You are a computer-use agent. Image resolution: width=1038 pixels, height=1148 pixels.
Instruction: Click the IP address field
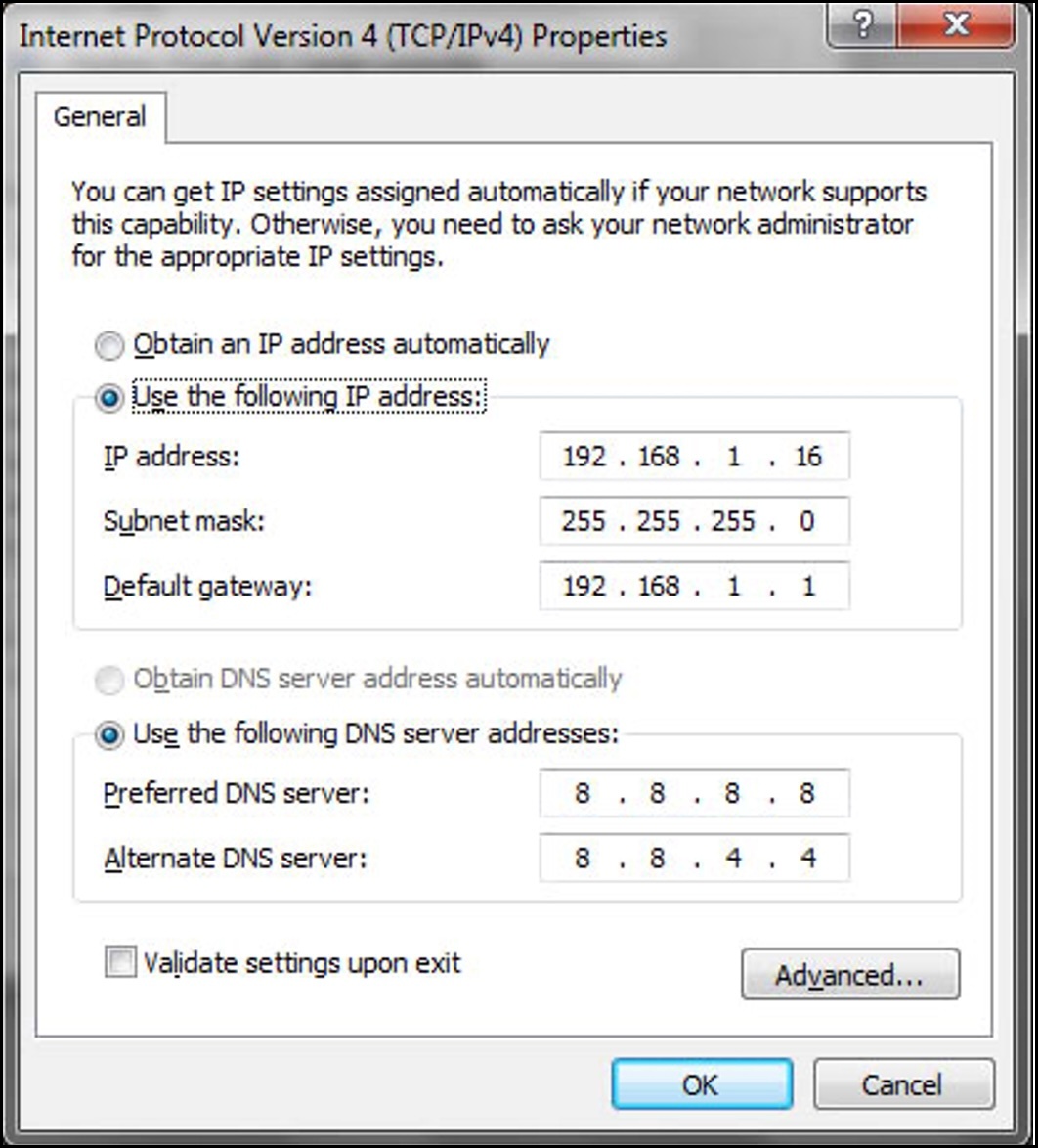(695, 456)
